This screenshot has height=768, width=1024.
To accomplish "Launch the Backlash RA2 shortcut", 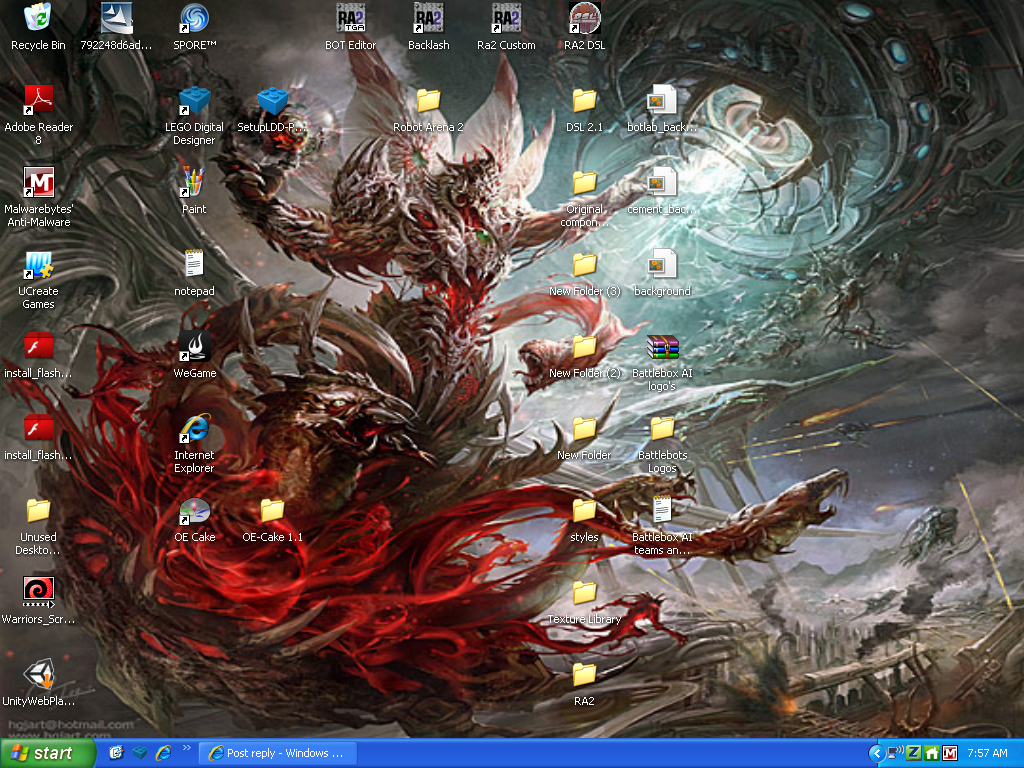I will click(x=428, y=18).
